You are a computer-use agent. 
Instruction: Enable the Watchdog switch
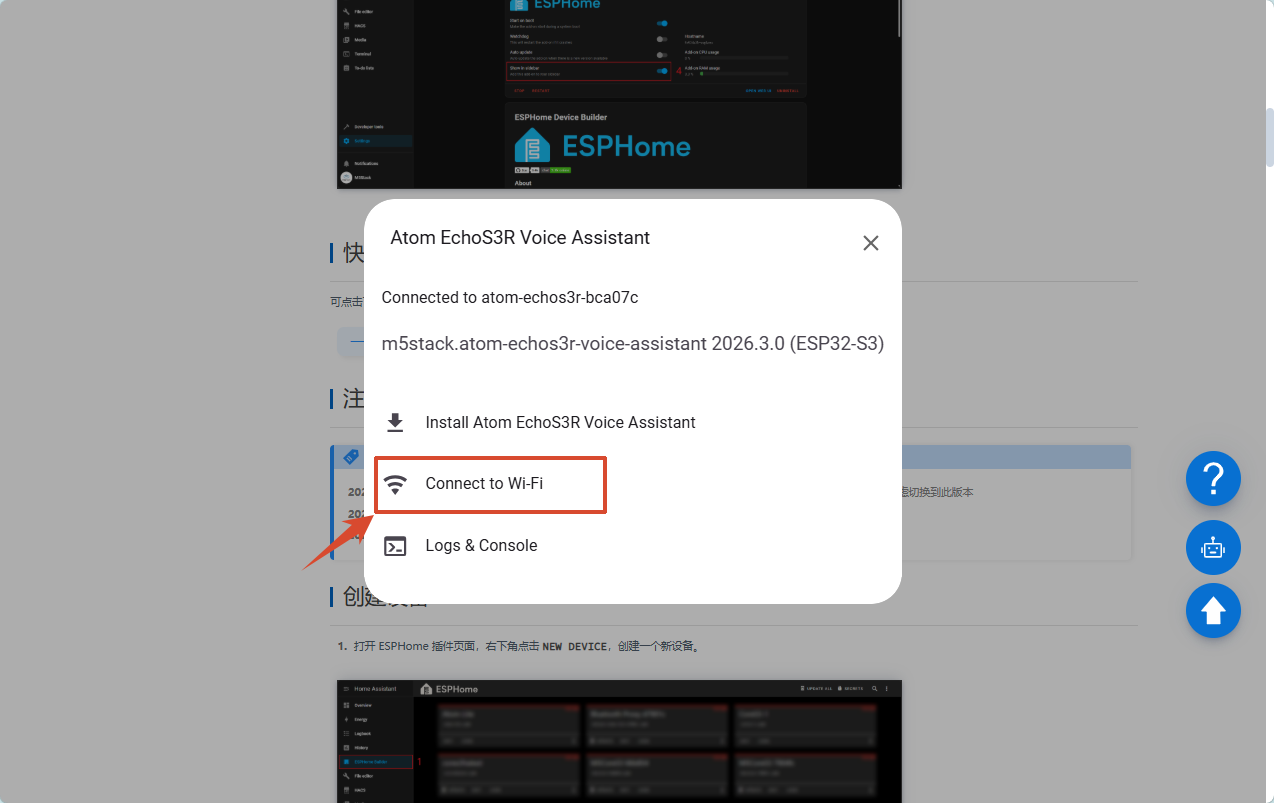[x=662, y=39]
